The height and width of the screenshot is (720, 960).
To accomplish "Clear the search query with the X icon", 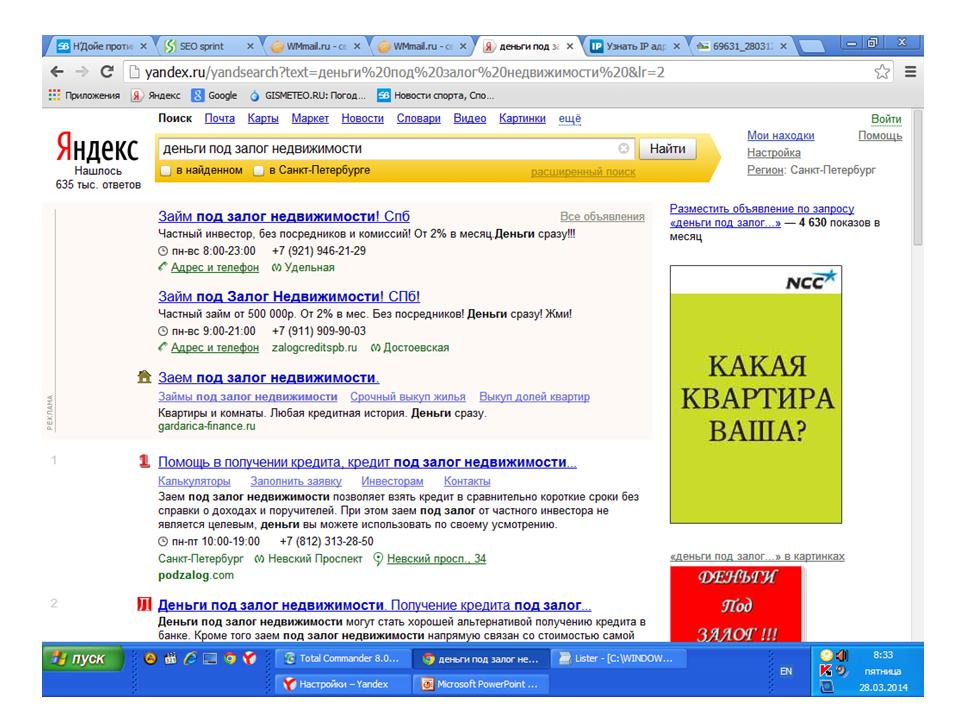I will coord(623,148).
